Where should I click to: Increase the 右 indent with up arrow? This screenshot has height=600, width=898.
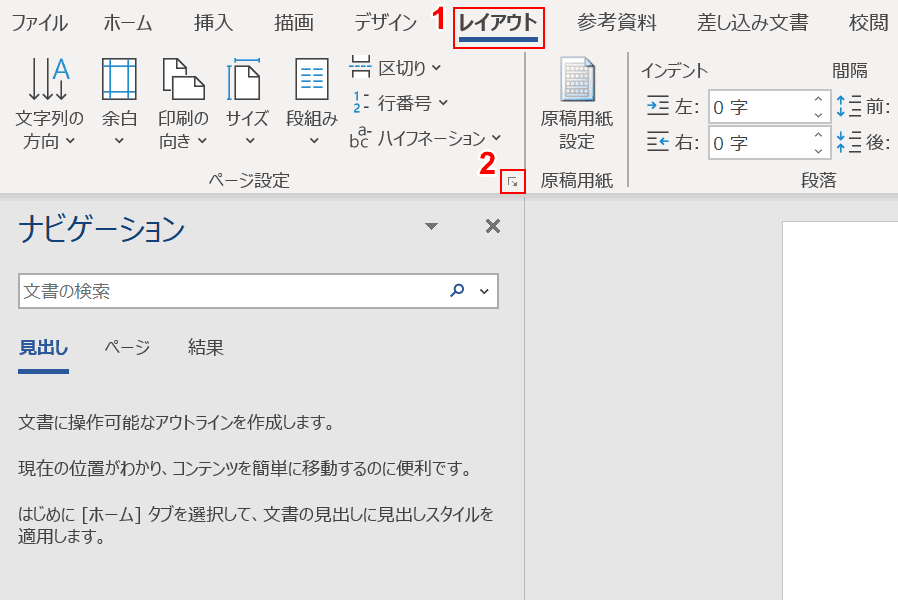(818, 135)
